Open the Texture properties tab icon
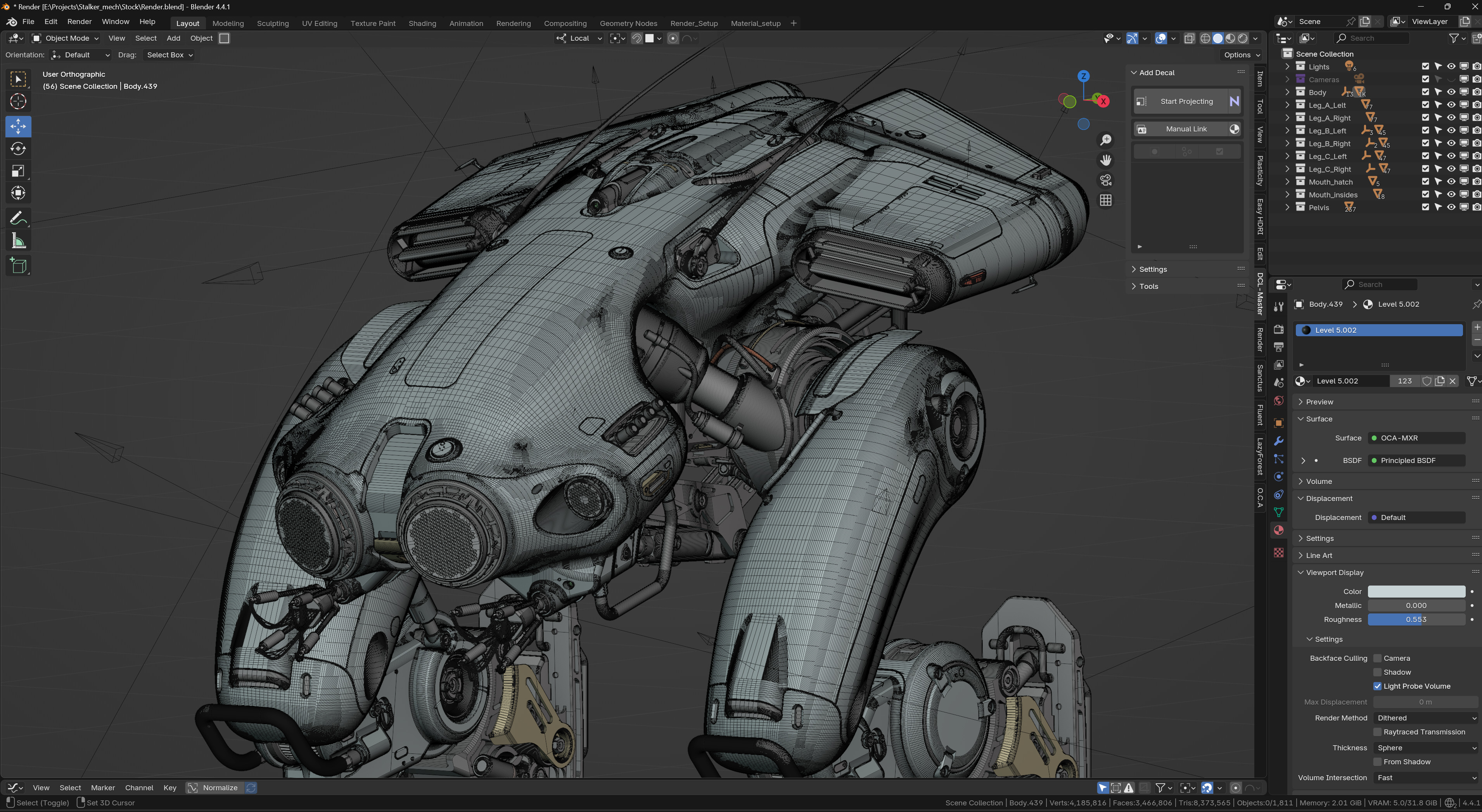Screen dimensions: 1482x812 point(1278,553)
